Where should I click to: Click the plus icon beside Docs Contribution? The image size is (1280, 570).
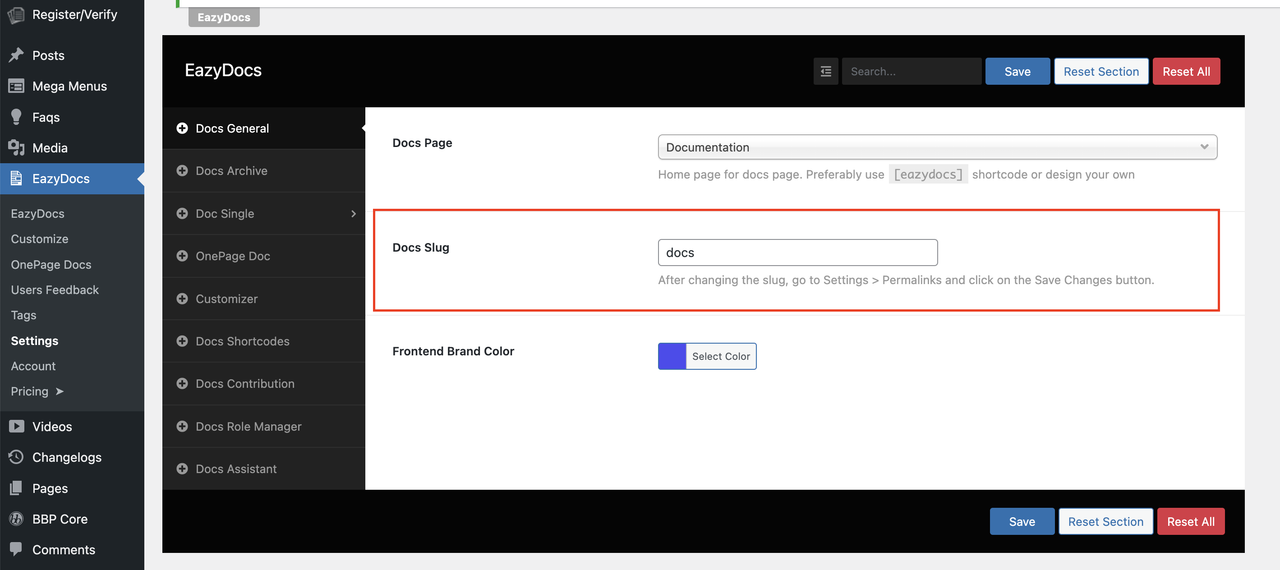pos(182,383)
